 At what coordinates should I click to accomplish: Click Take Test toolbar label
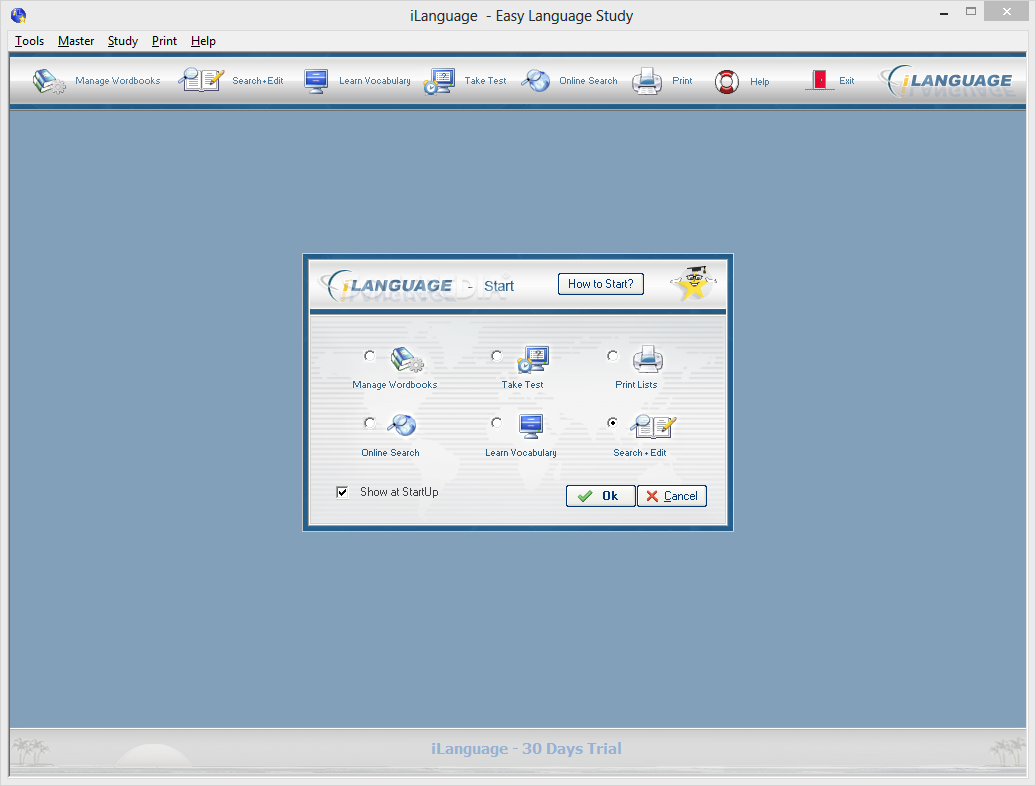[x=486, y=81]
